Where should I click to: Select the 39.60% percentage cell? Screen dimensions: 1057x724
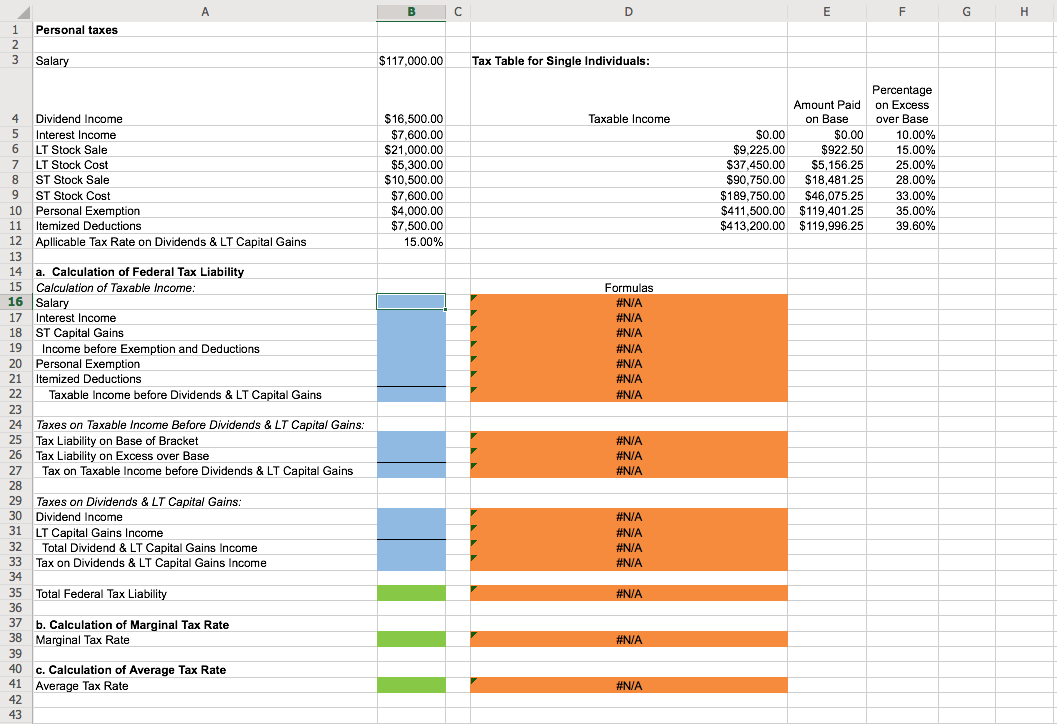[902, 226]
